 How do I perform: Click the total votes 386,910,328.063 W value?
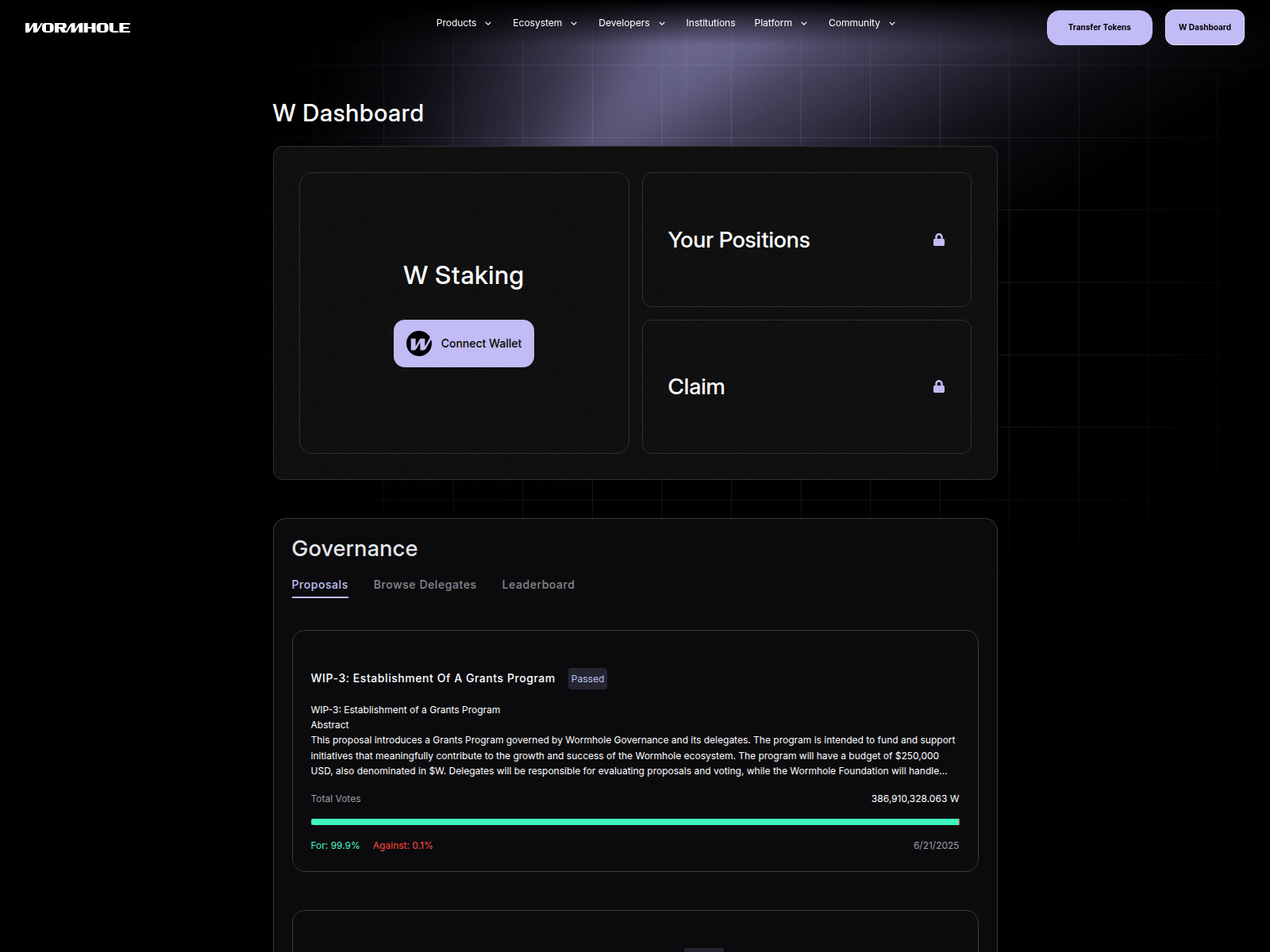915,799
